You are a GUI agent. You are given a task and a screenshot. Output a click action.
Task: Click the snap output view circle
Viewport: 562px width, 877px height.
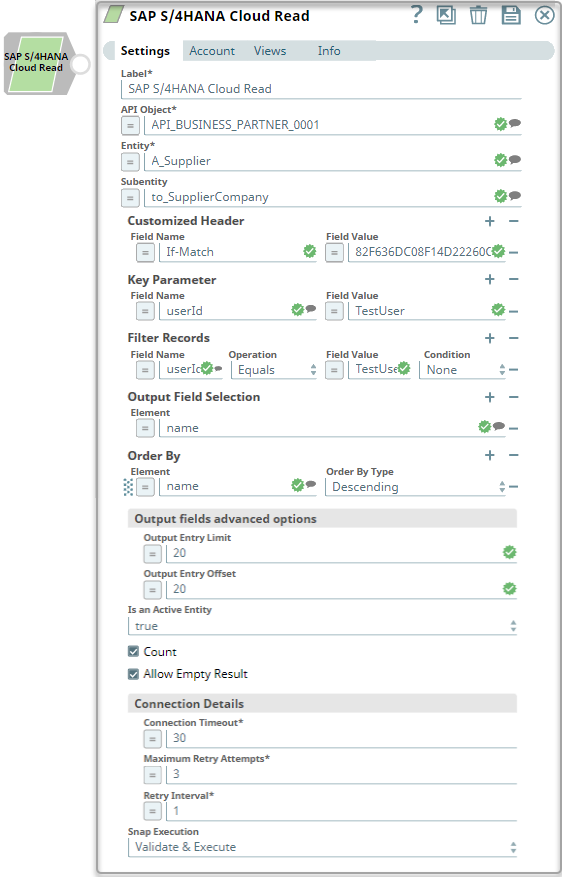pyautogui.click(x=81, y=64)
